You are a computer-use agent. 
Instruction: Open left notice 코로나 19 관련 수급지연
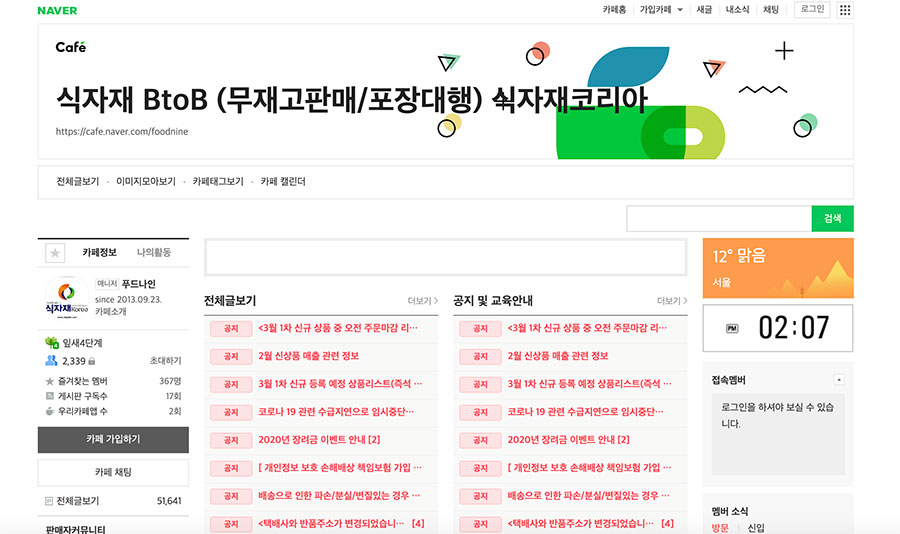tap(336, 412)
